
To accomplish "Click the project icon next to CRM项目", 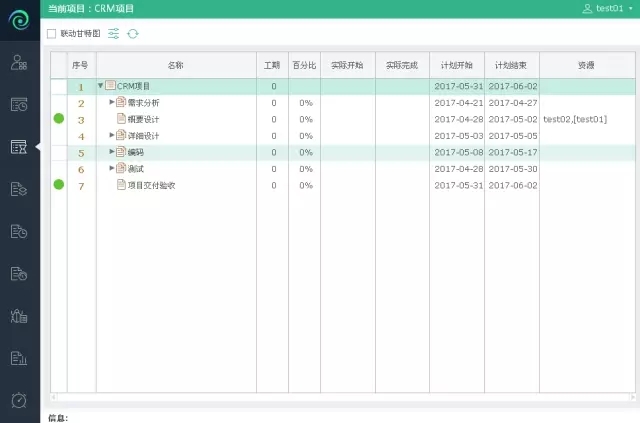I will pos(110,85).
